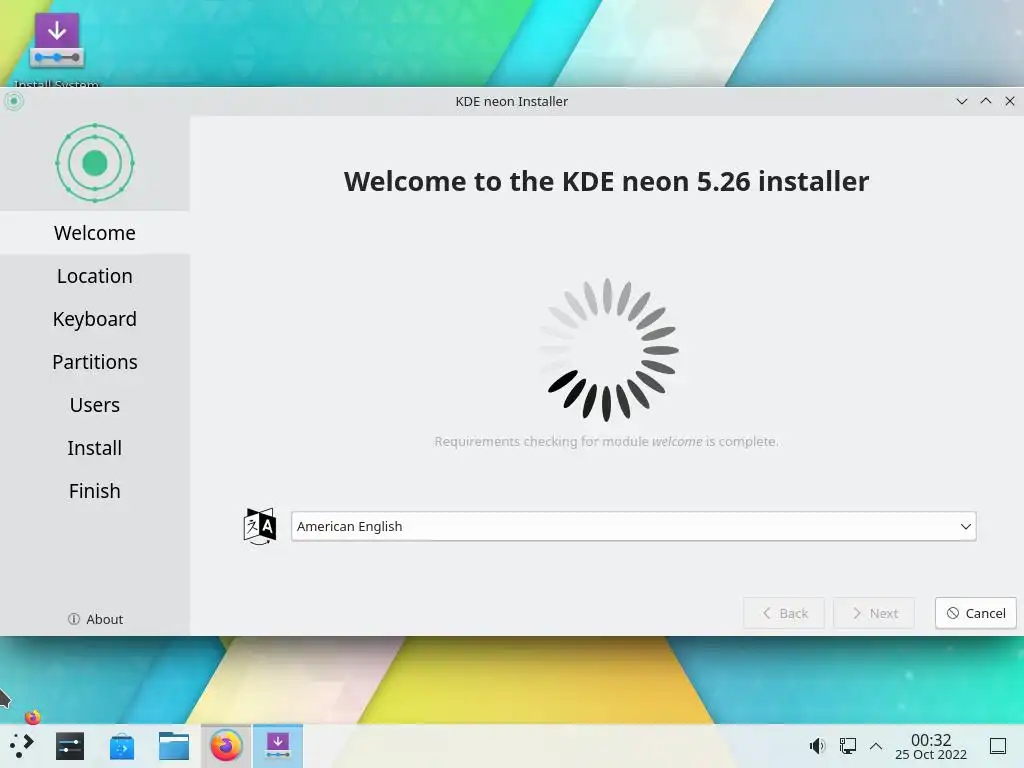The height and width of the screenshot is (768, 1024).
Task: Open the About link in sidebar
Action: 95,619
